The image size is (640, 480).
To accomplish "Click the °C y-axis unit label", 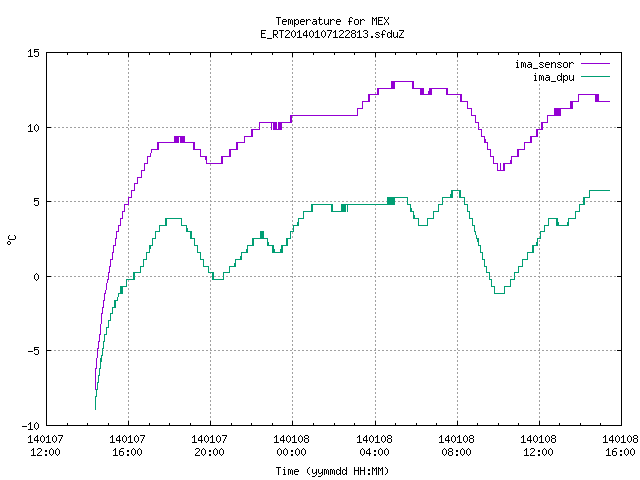I will click(x=12, y=240).
